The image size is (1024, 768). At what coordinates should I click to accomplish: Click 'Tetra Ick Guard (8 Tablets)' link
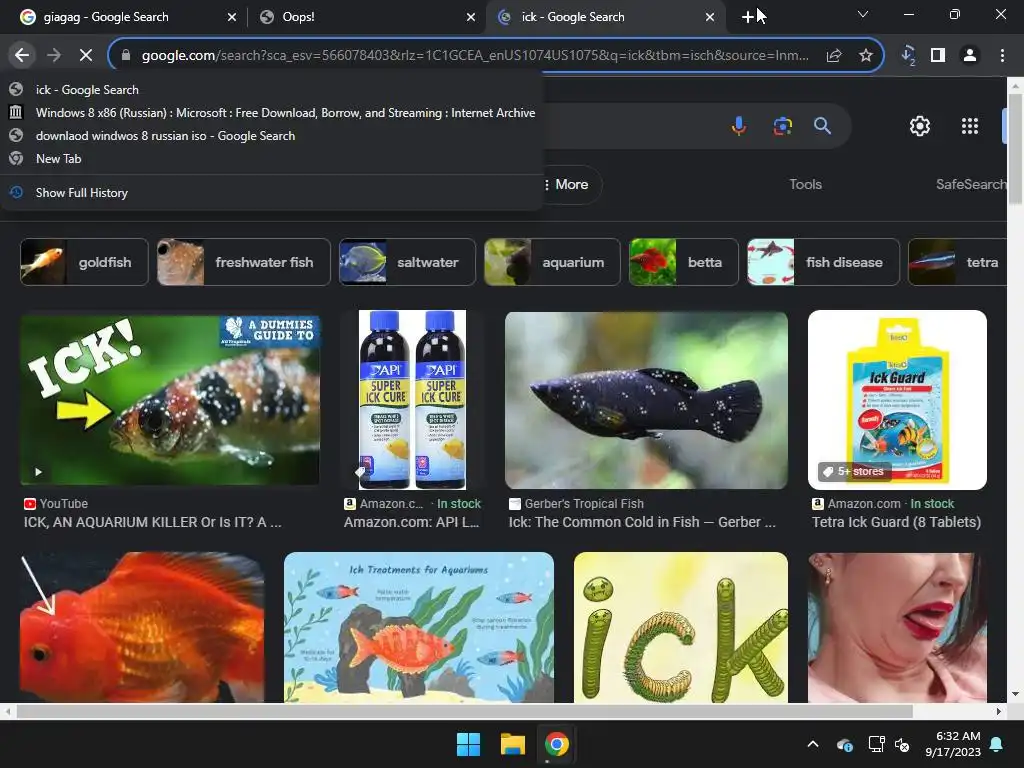[x=896, y=522]
